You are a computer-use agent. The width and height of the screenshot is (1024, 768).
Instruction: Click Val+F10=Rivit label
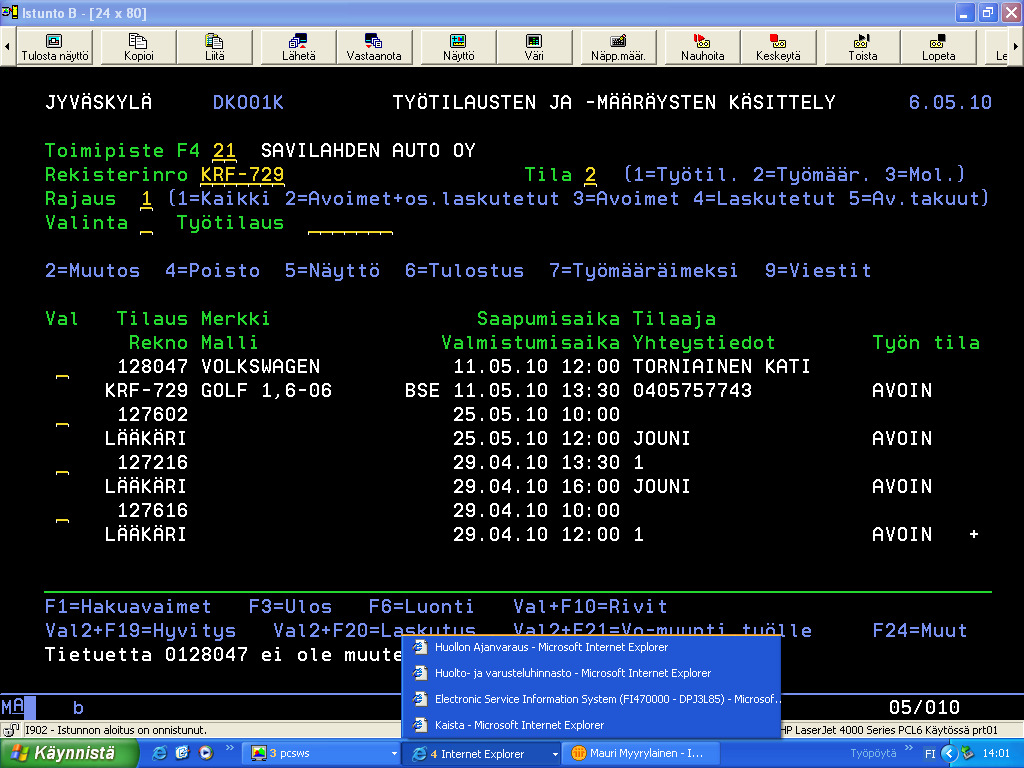click(590, 607)
